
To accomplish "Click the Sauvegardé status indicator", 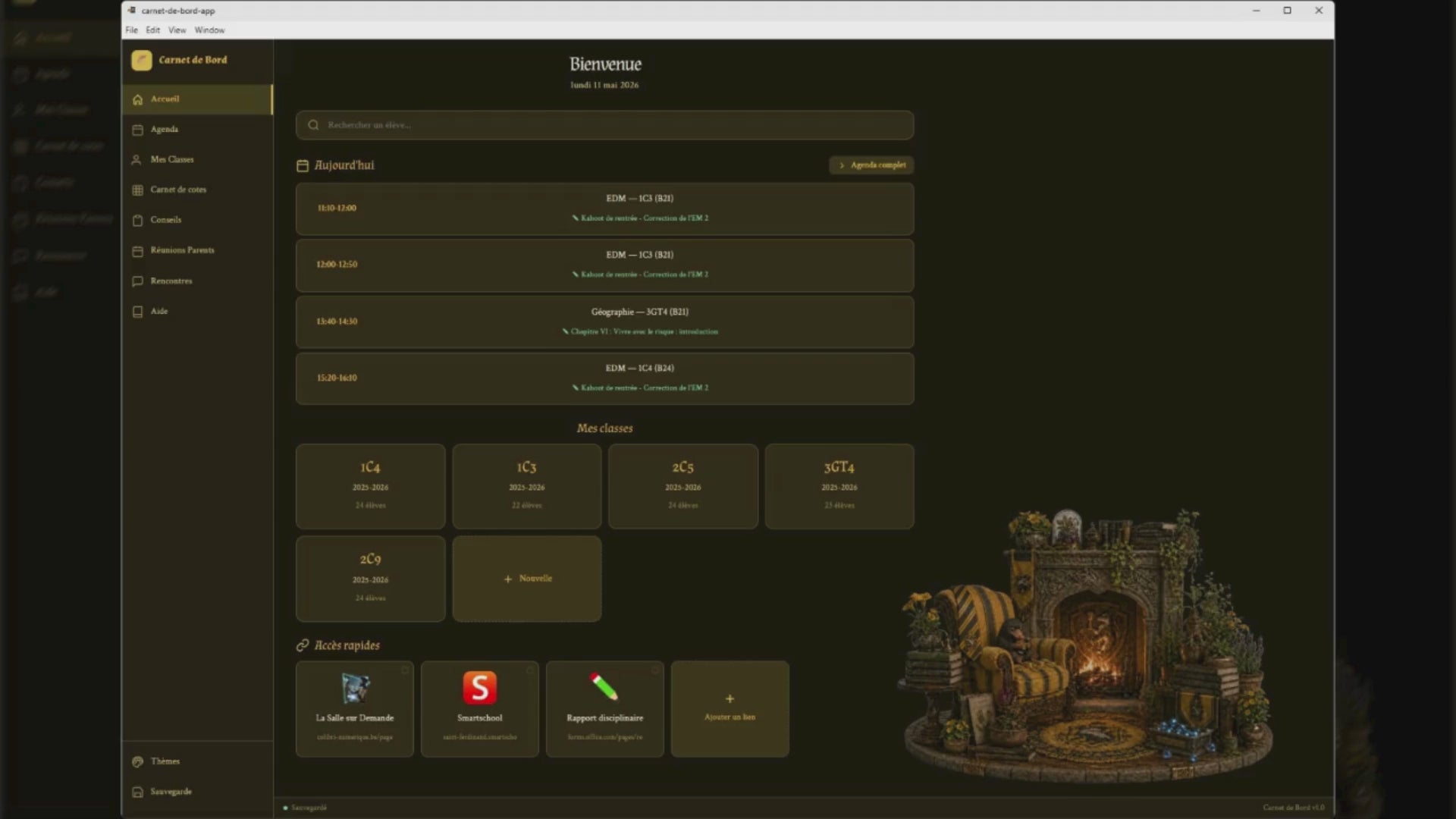I will pos(305,808).
